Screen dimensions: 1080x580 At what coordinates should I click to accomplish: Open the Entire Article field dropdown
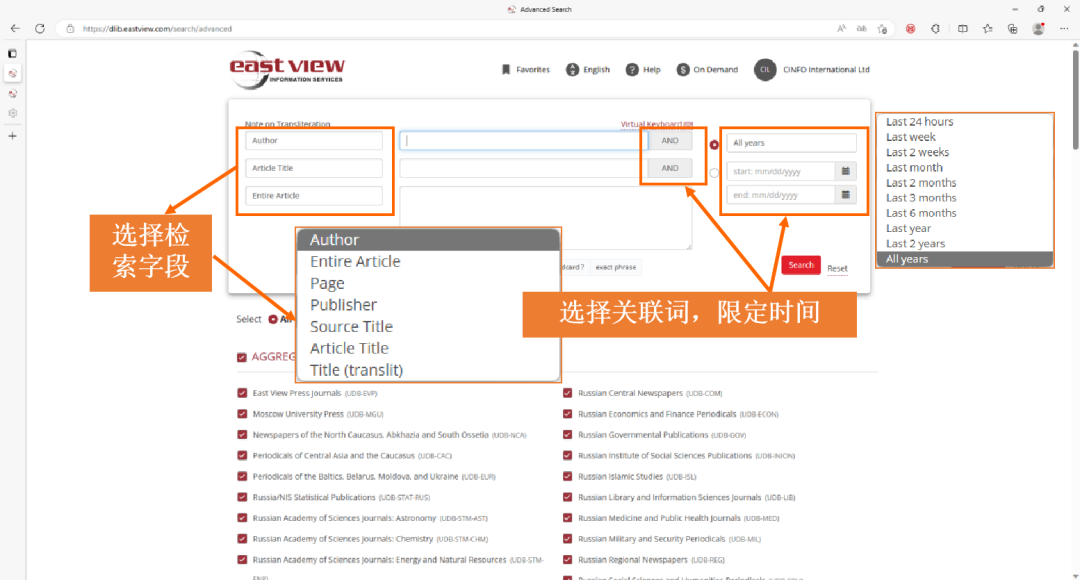(x=314, y=196)
